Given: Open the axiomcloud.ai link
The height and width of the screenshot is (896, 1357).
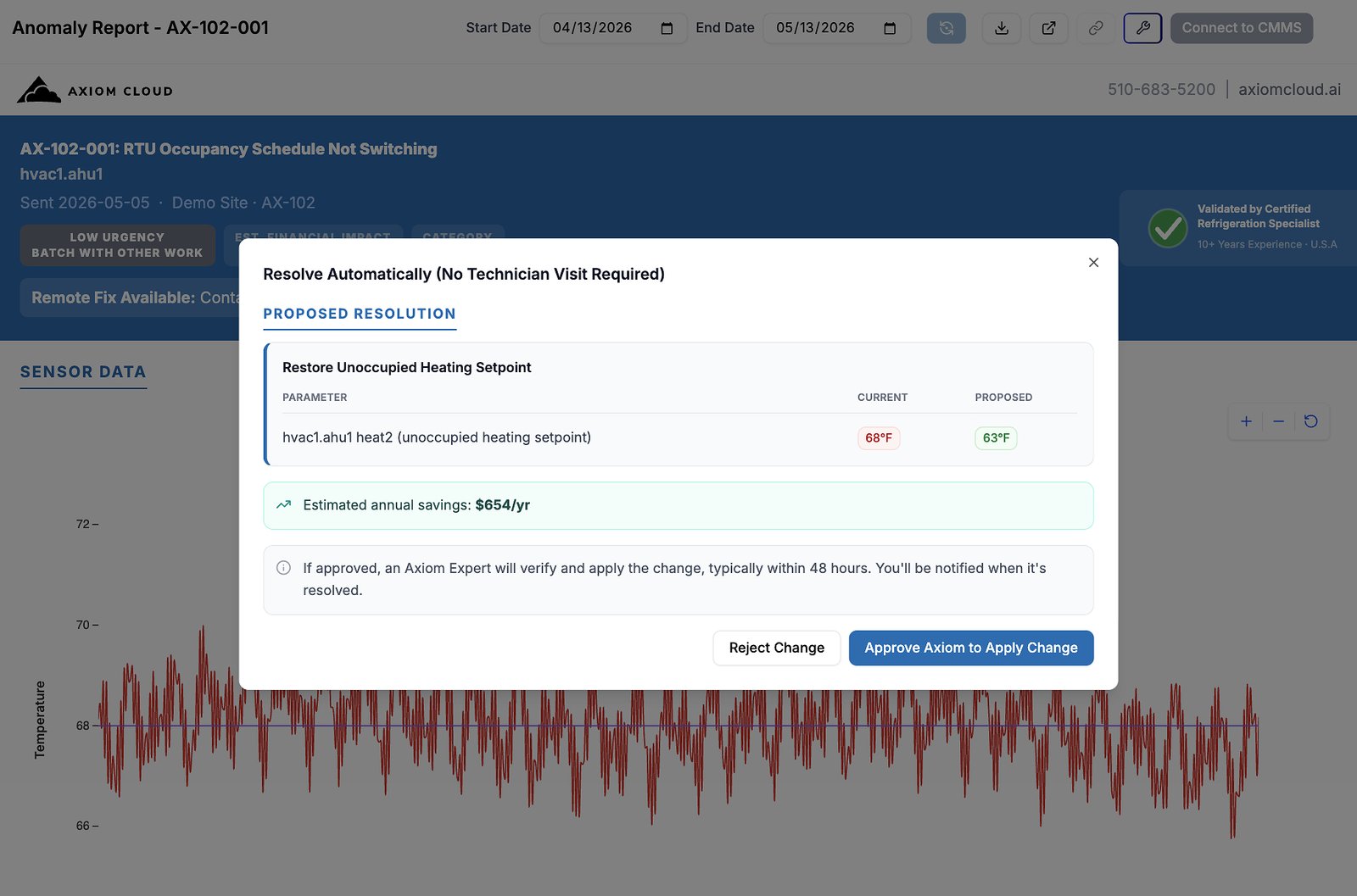Looking at the screenshot, I should 1289,89.
